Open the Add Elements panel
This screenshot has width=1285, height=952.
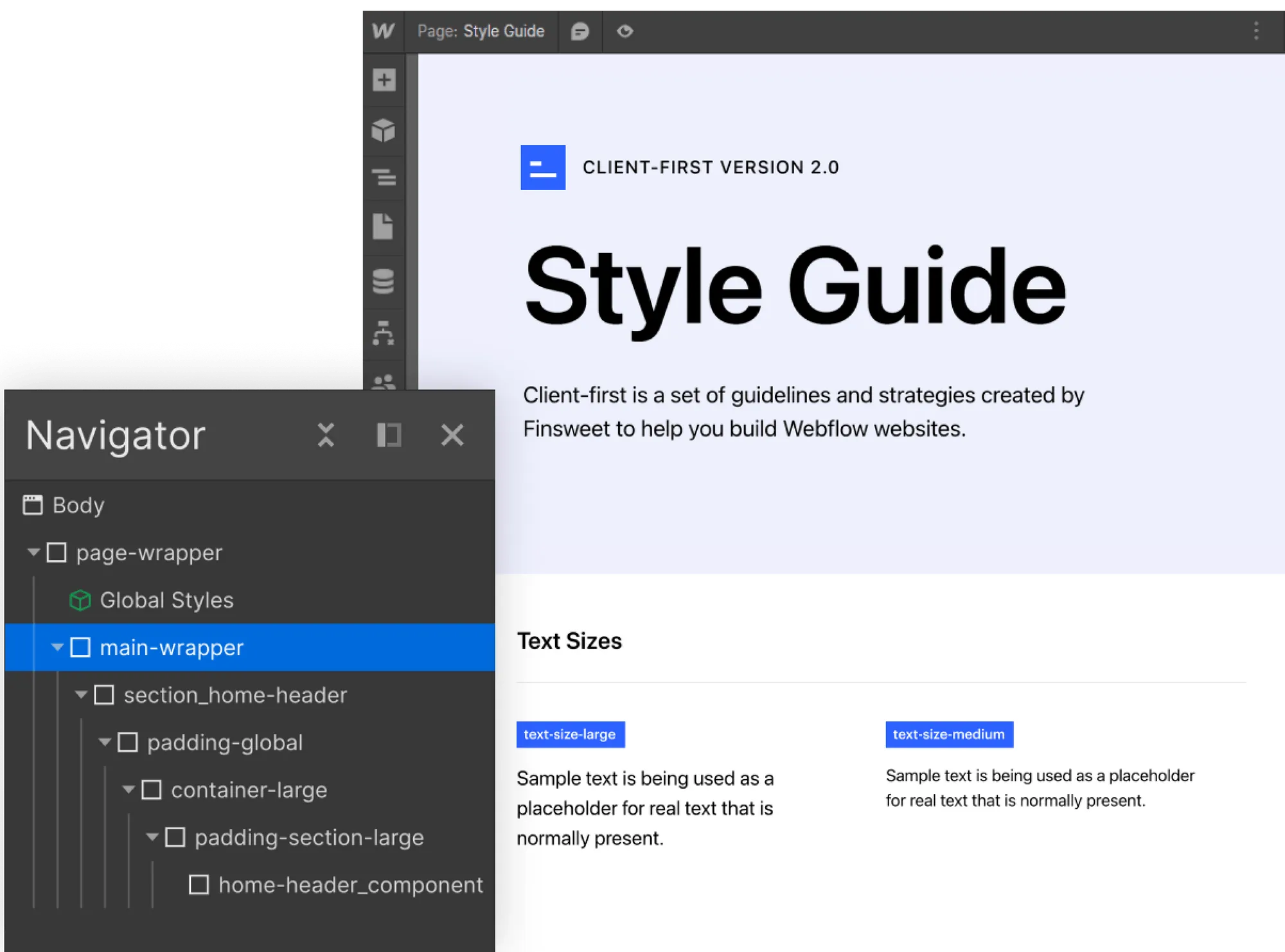(383, 80)
